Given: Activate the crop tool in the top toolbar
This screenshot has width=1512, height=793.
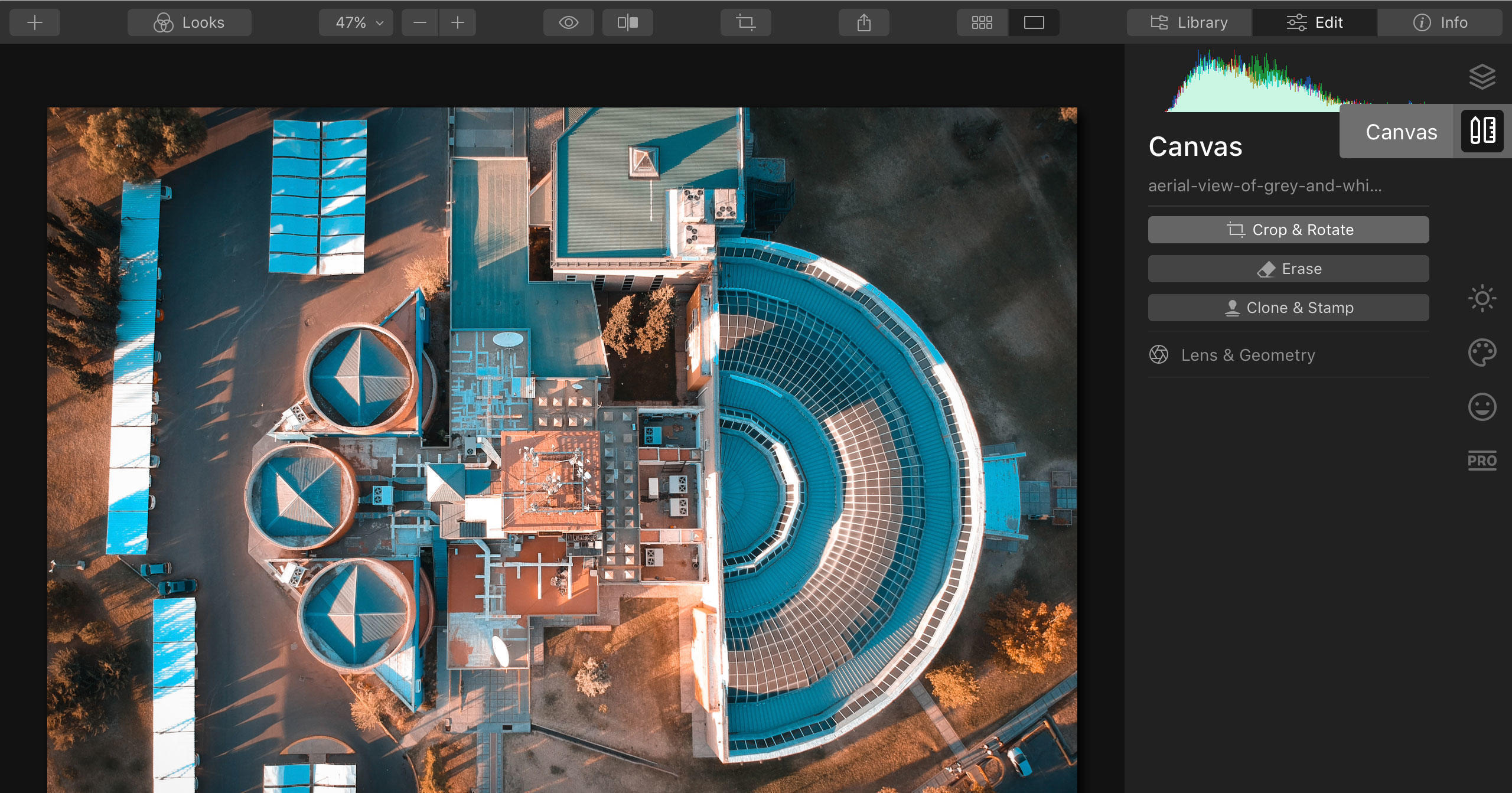Looking at the screenshot, I should 745,22.
